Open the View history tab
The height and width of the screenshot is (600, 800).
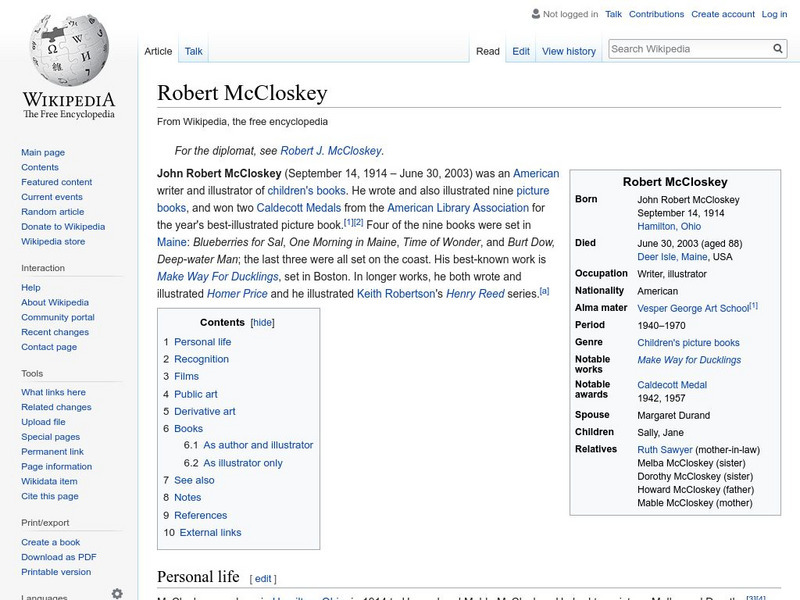(569, 51)
